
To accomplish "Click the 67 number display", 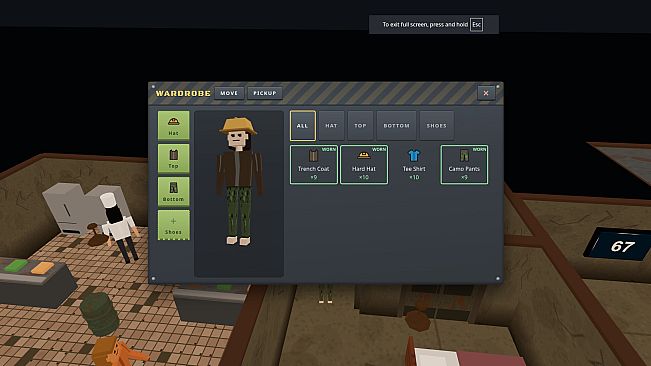I will pyautogui.click(x=622, y=246).
